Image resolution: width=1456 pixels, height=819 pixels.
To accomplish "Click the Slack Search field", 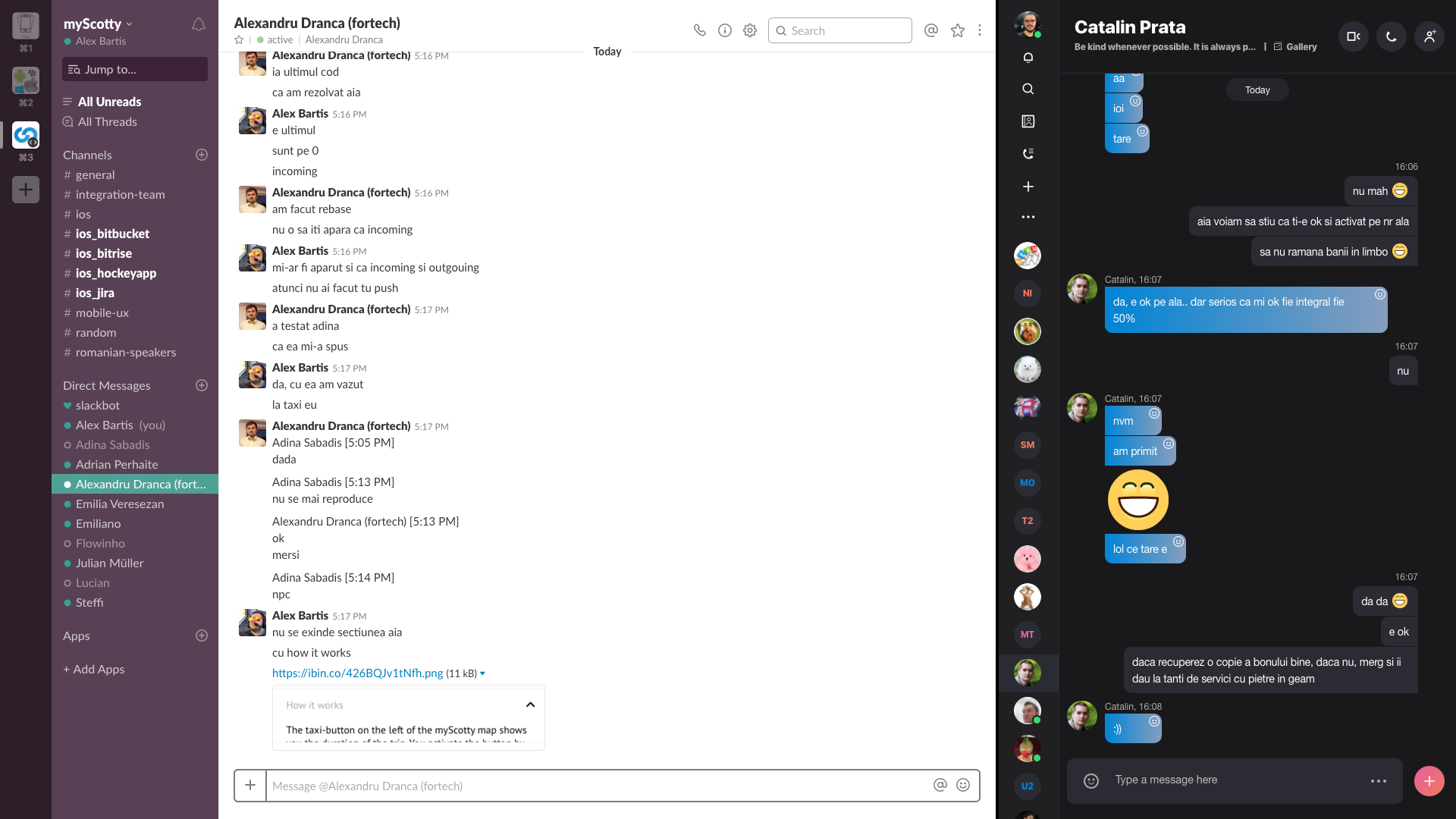I will pos(840,30).
